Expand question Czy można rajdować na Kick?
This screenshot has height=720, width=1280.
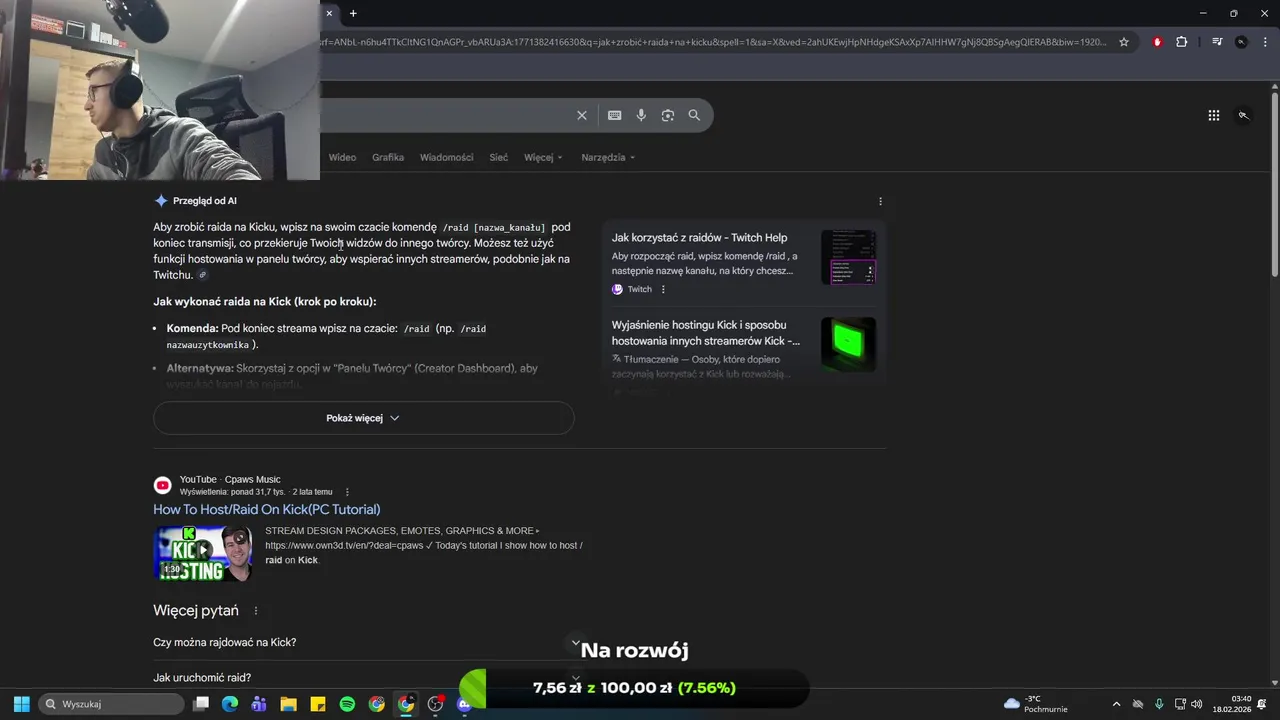(x=363, y=642)
